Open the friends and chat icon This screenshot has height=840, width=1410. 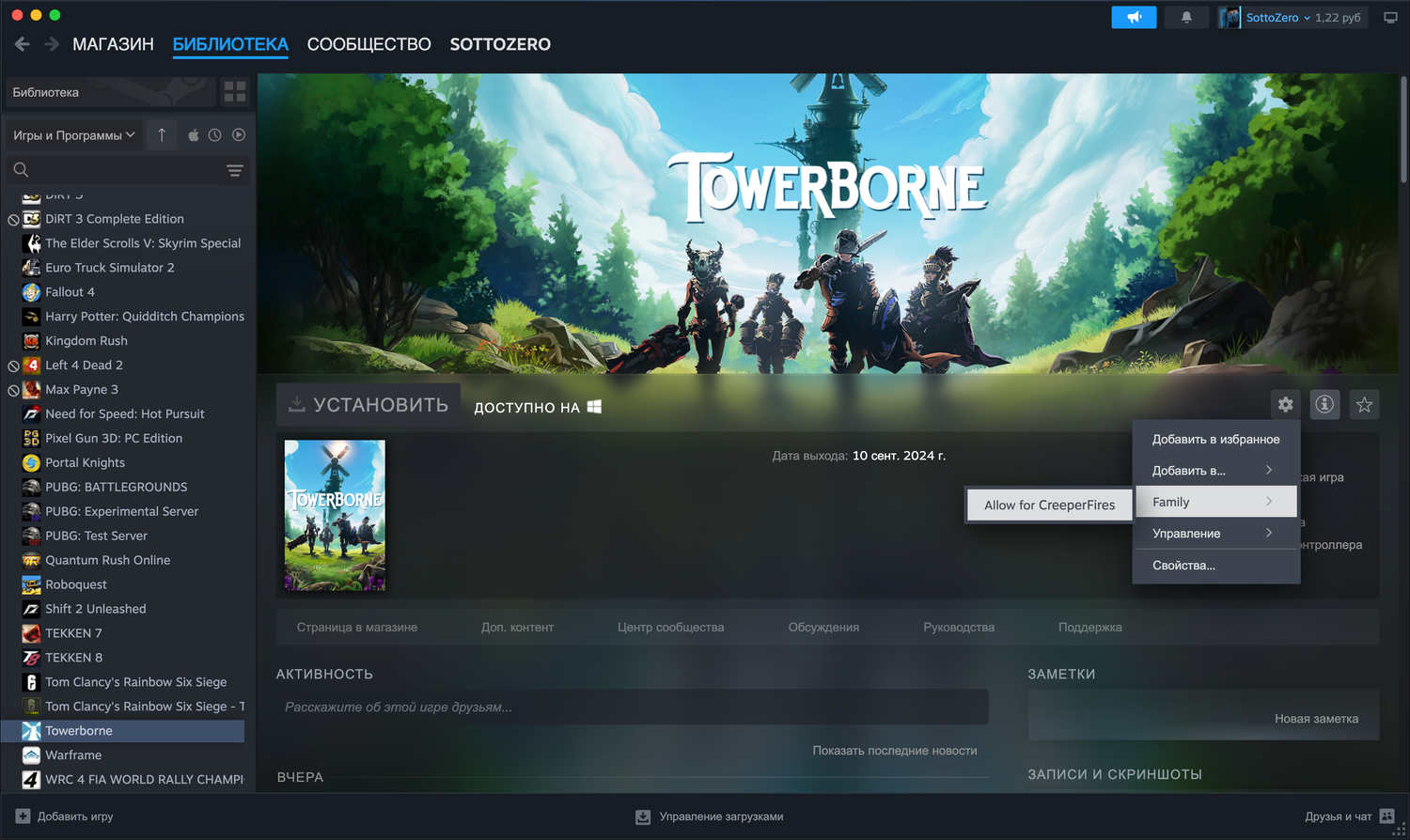(1387, 817)
